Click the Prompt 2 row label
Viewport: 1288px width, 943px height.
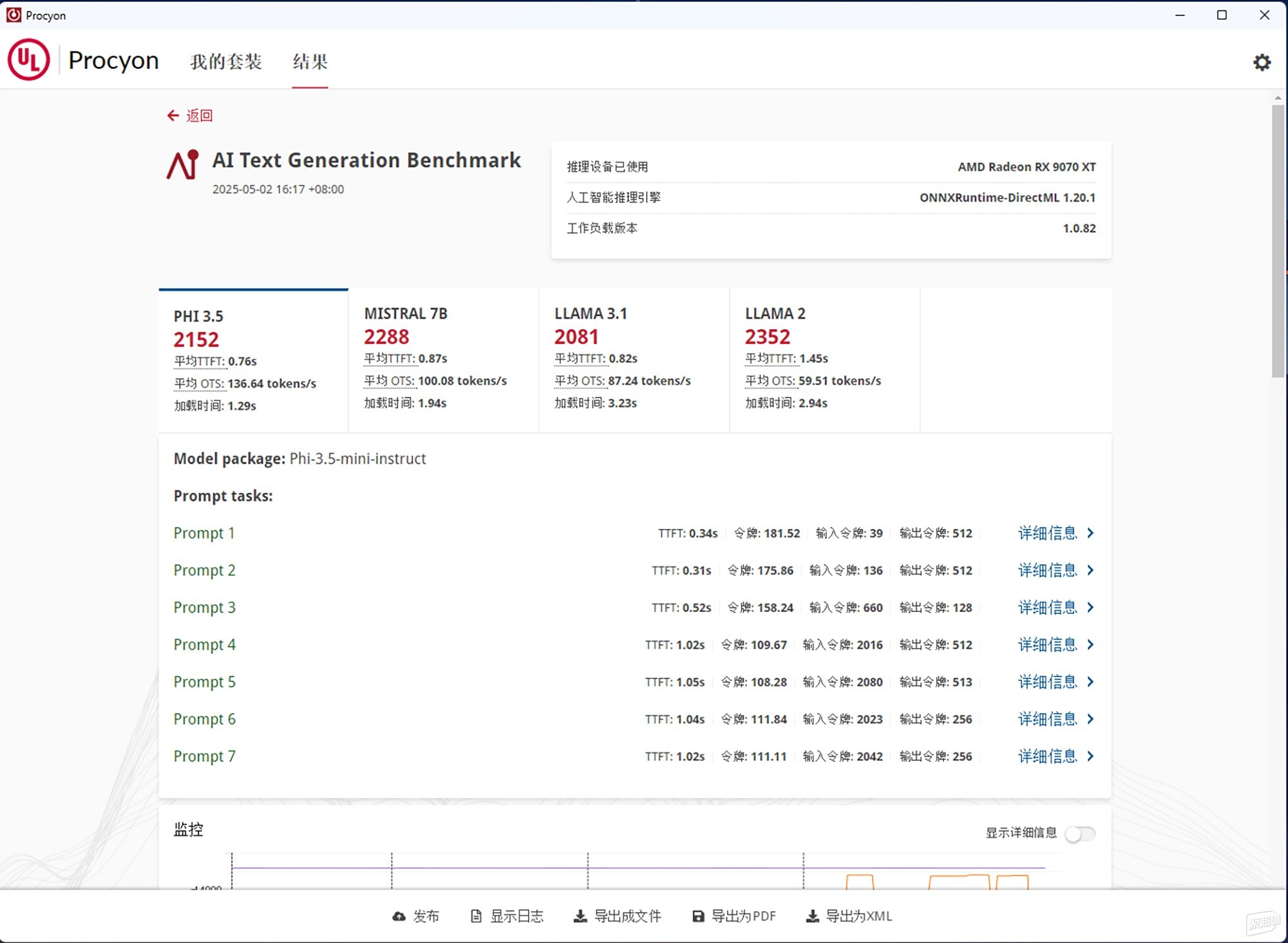point(204,571)
